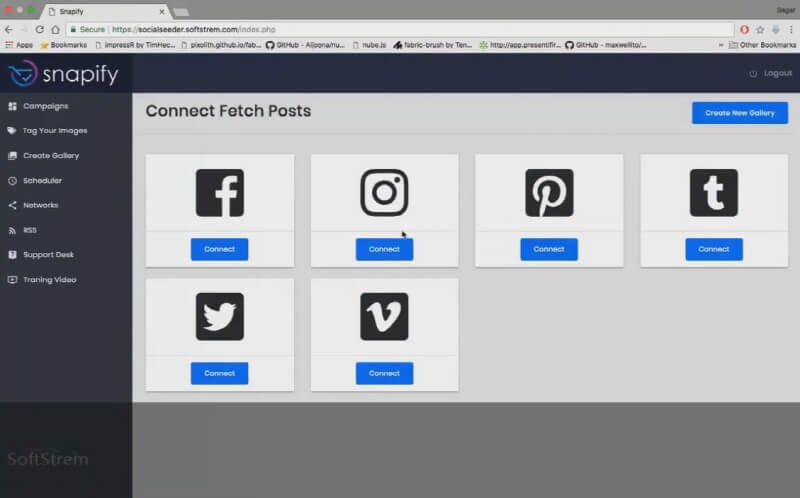The height and width of the screenshot is (498, 800).
Task: Open Other Bookmarks folder
Action: 762,45
